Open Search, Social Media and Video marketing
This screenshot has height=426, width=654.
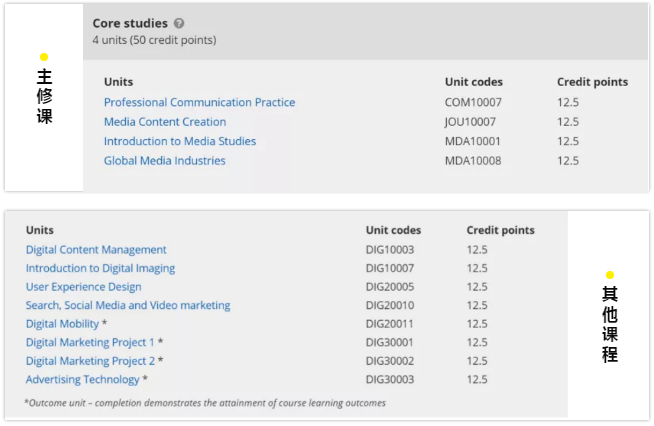tap(128, 305)
